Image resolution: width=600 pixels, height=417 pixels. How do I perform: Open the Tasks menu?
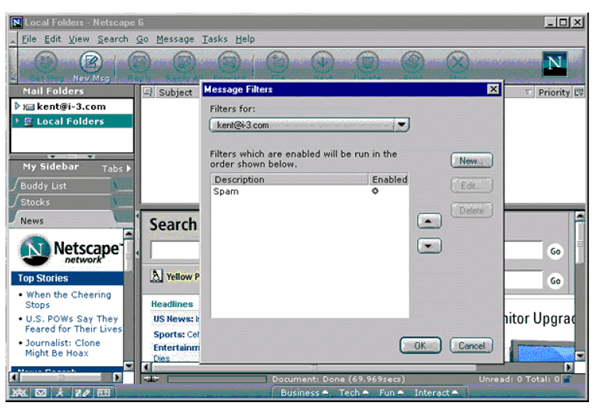[x=215, y=39]
